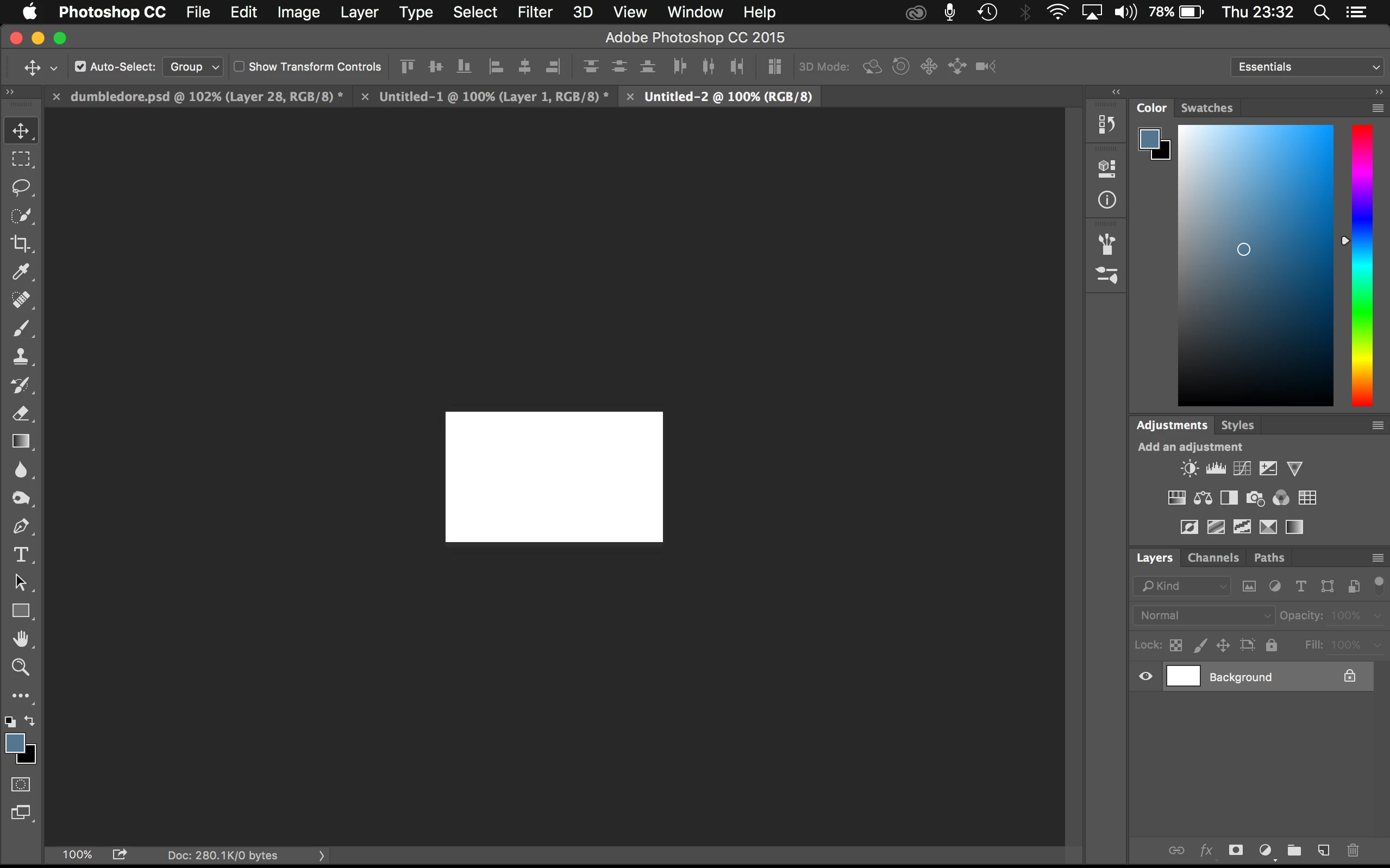
Task: Select the Hand tool
Action: pyautogui.click(x=21, y=638)
